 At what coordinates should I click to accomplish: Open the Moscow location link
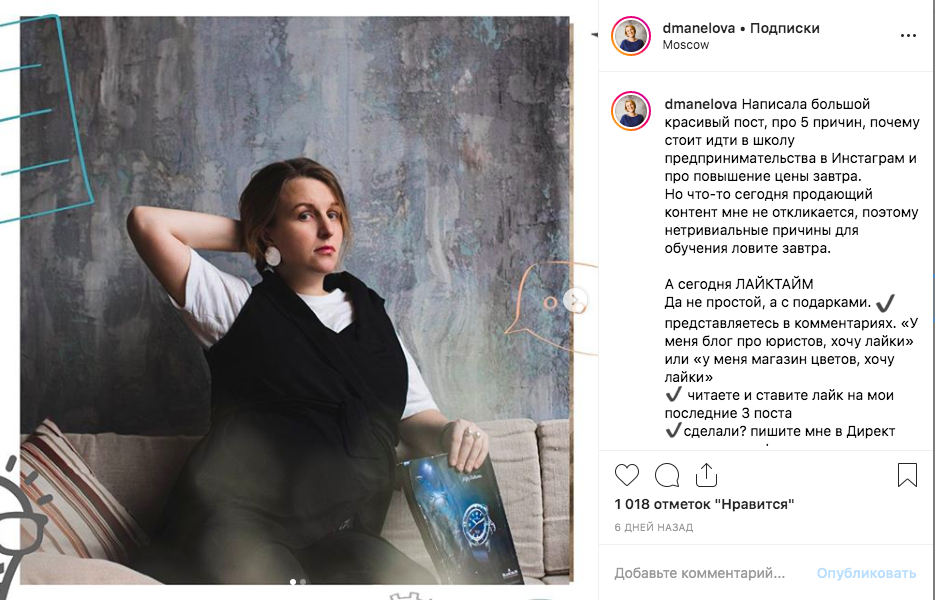[x=686, y=45]
